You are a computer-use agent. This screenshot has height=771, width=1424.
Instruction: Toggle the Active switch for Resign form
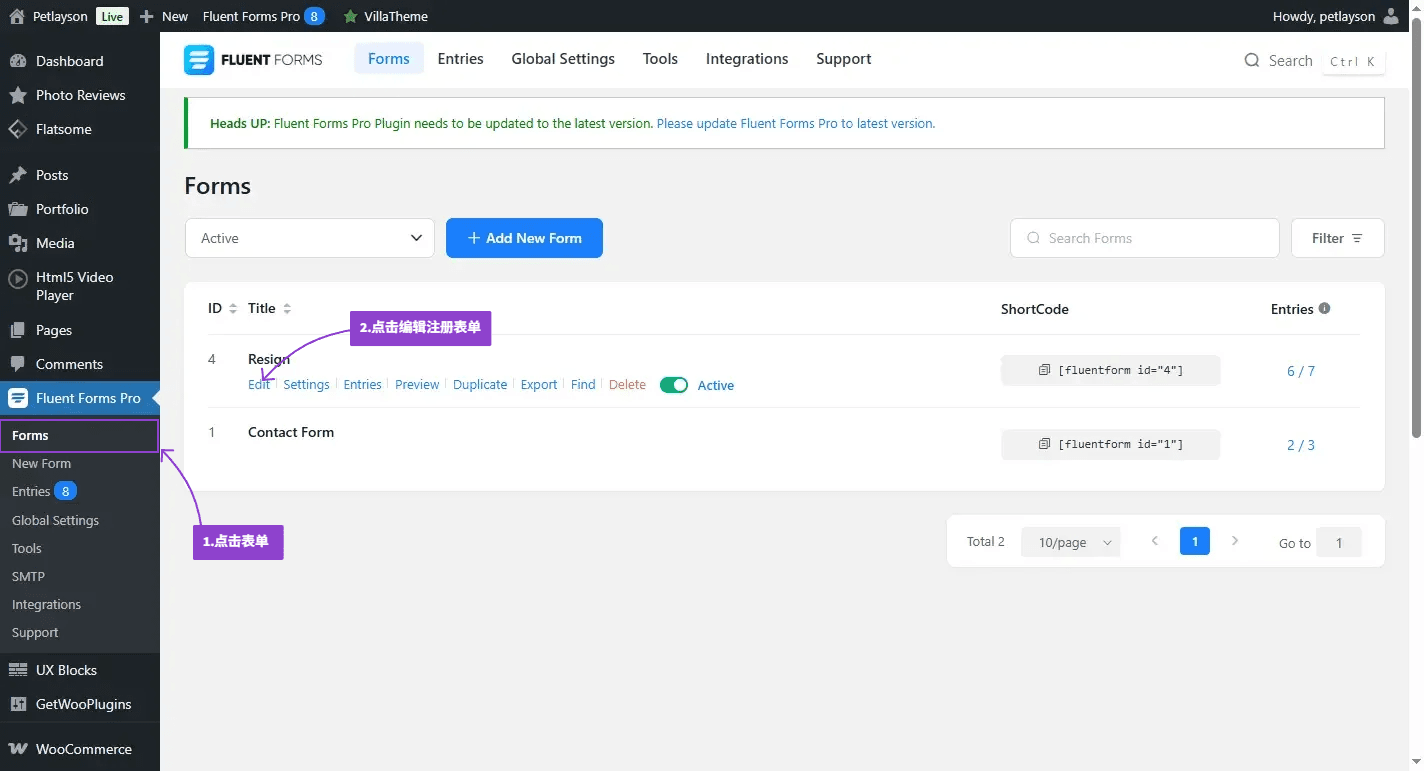674,385
